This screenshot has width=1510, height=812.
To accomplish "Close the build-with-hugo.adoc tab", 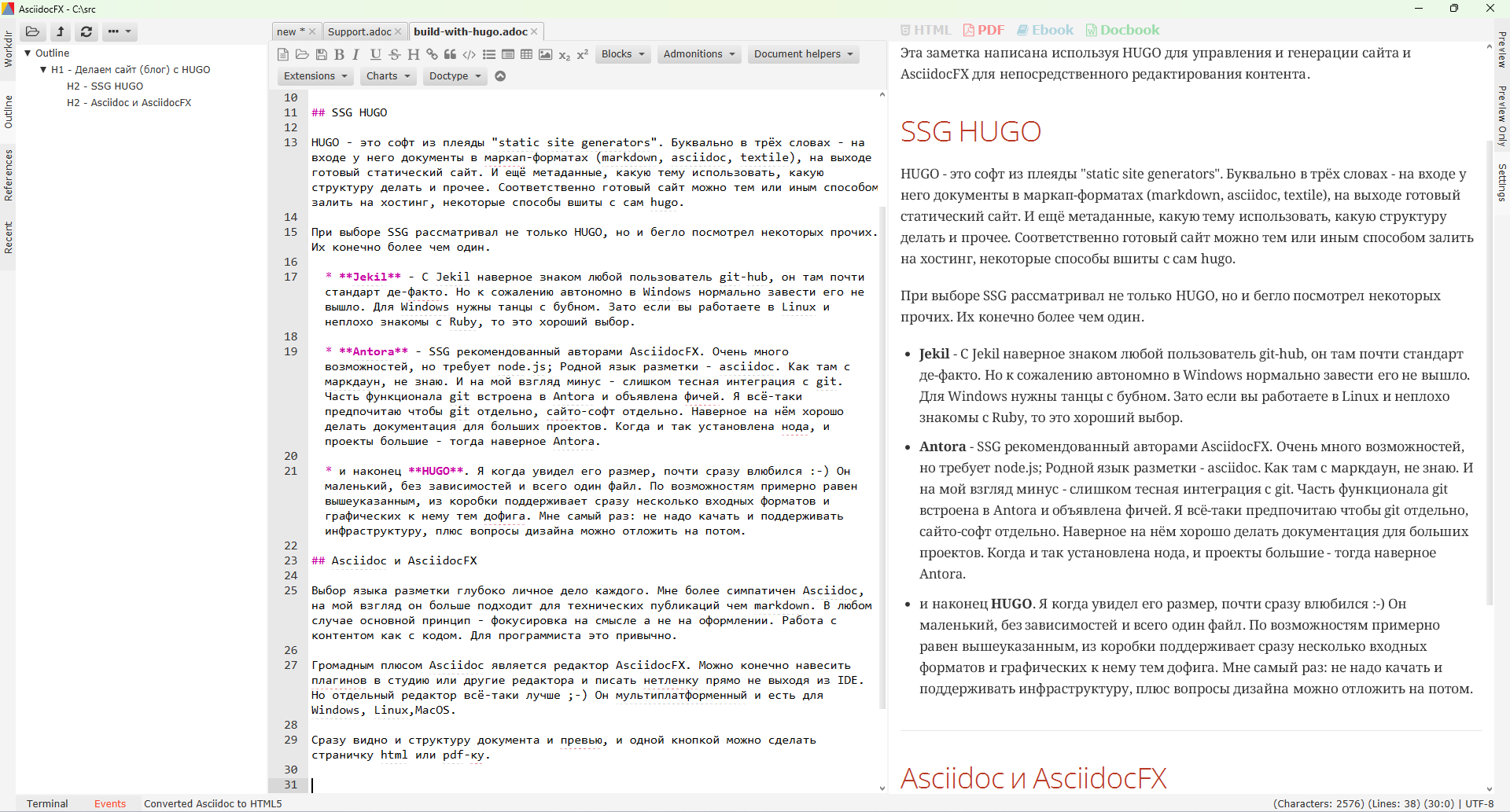I will (x=534, y=32).
